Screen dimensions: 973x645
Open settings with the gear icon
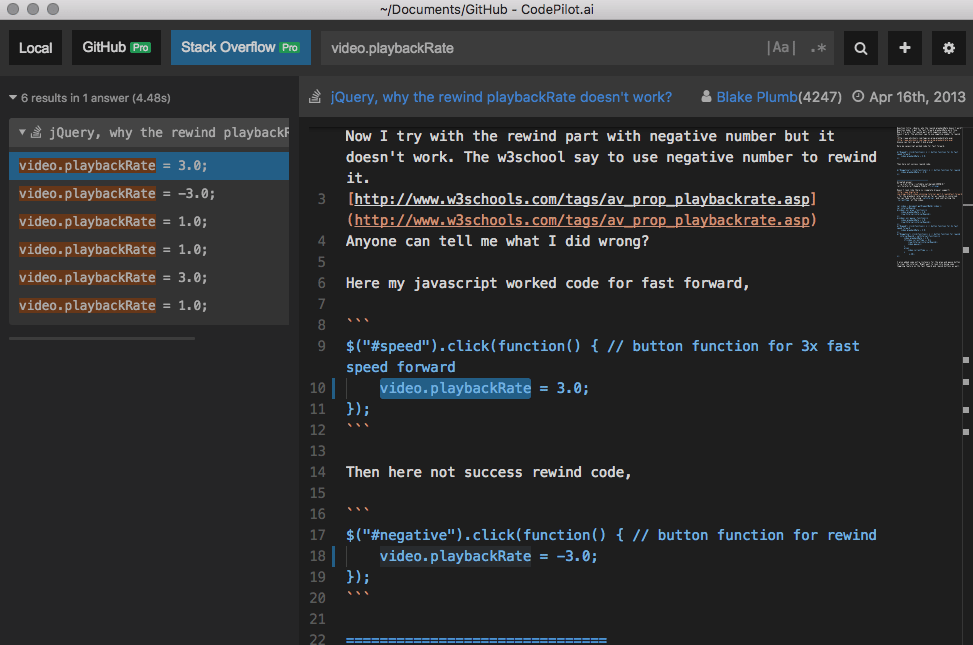pos(948,48)
